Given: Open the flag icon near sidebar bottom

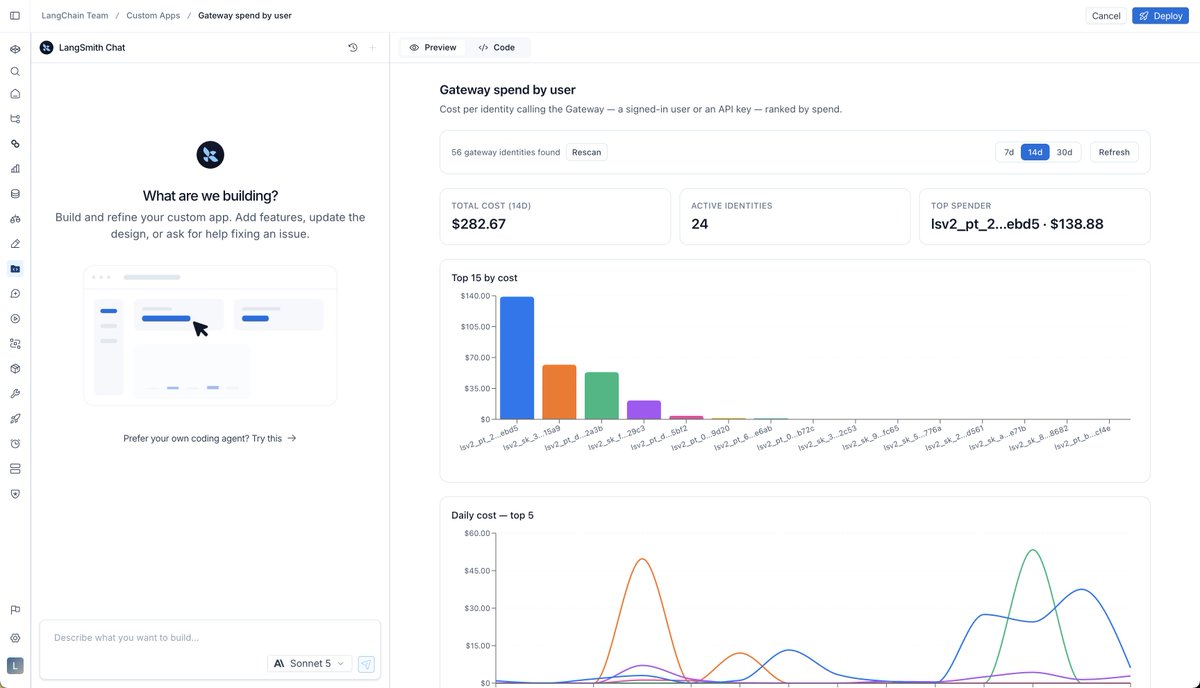Looking at the screenshot, I should point(15,610).
